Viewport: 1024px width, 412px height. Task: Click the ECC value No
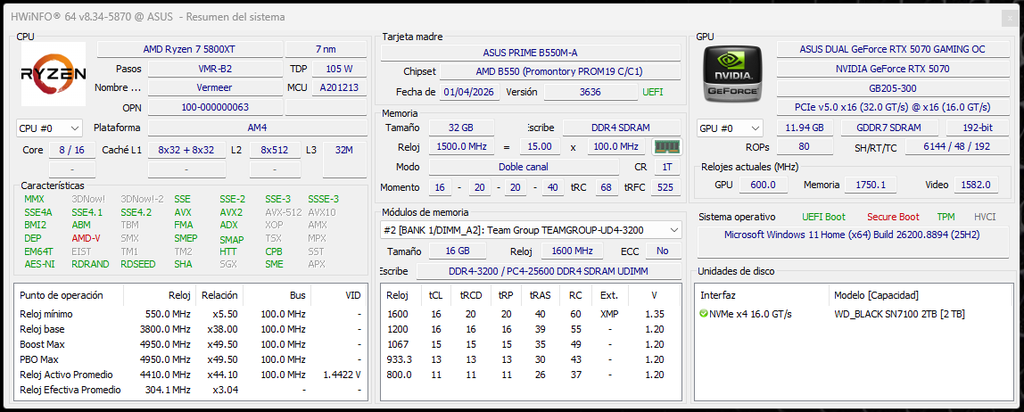point(663,251)
